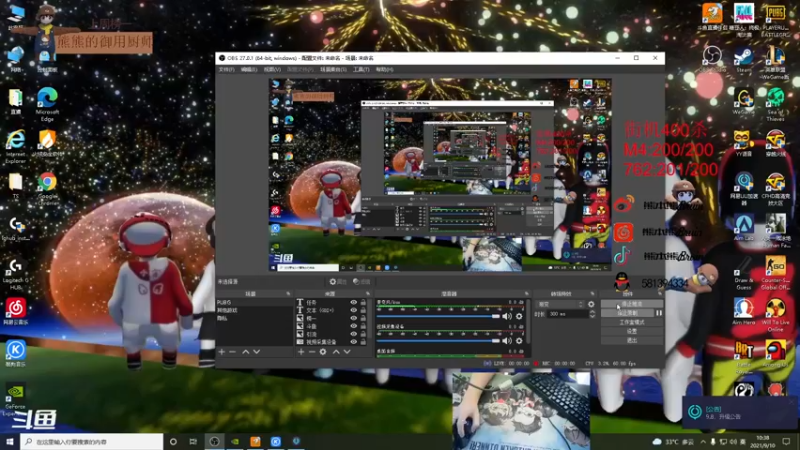800x450 pixels.
Task: Mute the 麦克风/Aux mixer channel
Action: tap(507, 316)
